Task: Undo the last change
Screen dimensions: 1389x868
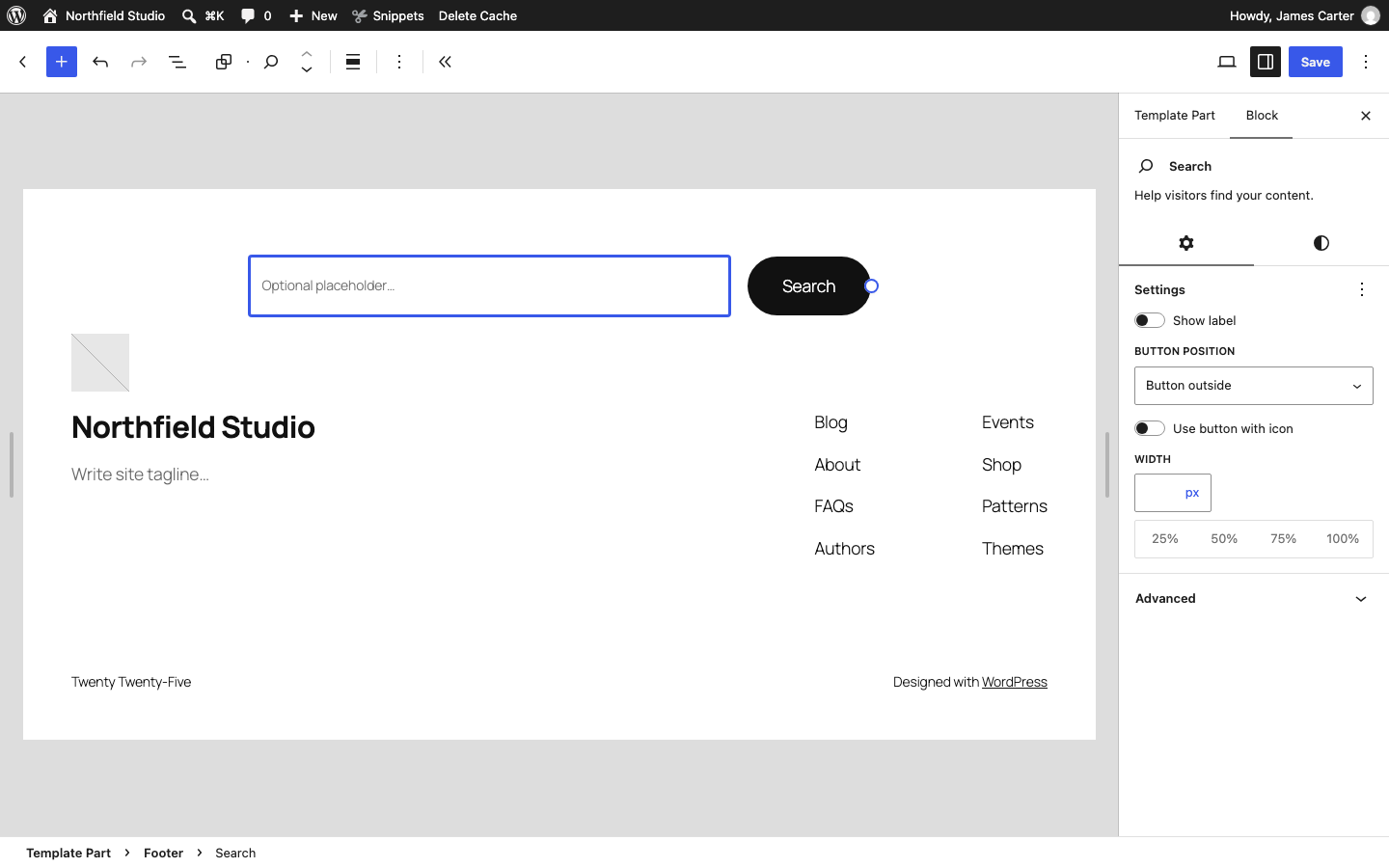Action: click(100, 62)
